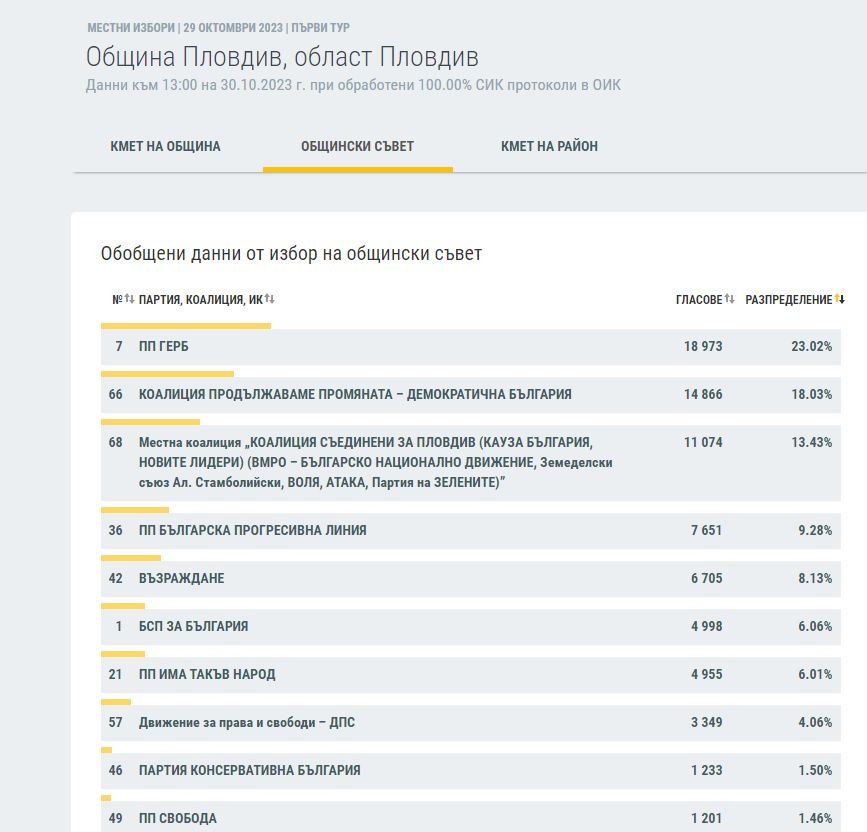Click ballot number 42
This screenshot has width=867, height=832.
click(116, 579)
